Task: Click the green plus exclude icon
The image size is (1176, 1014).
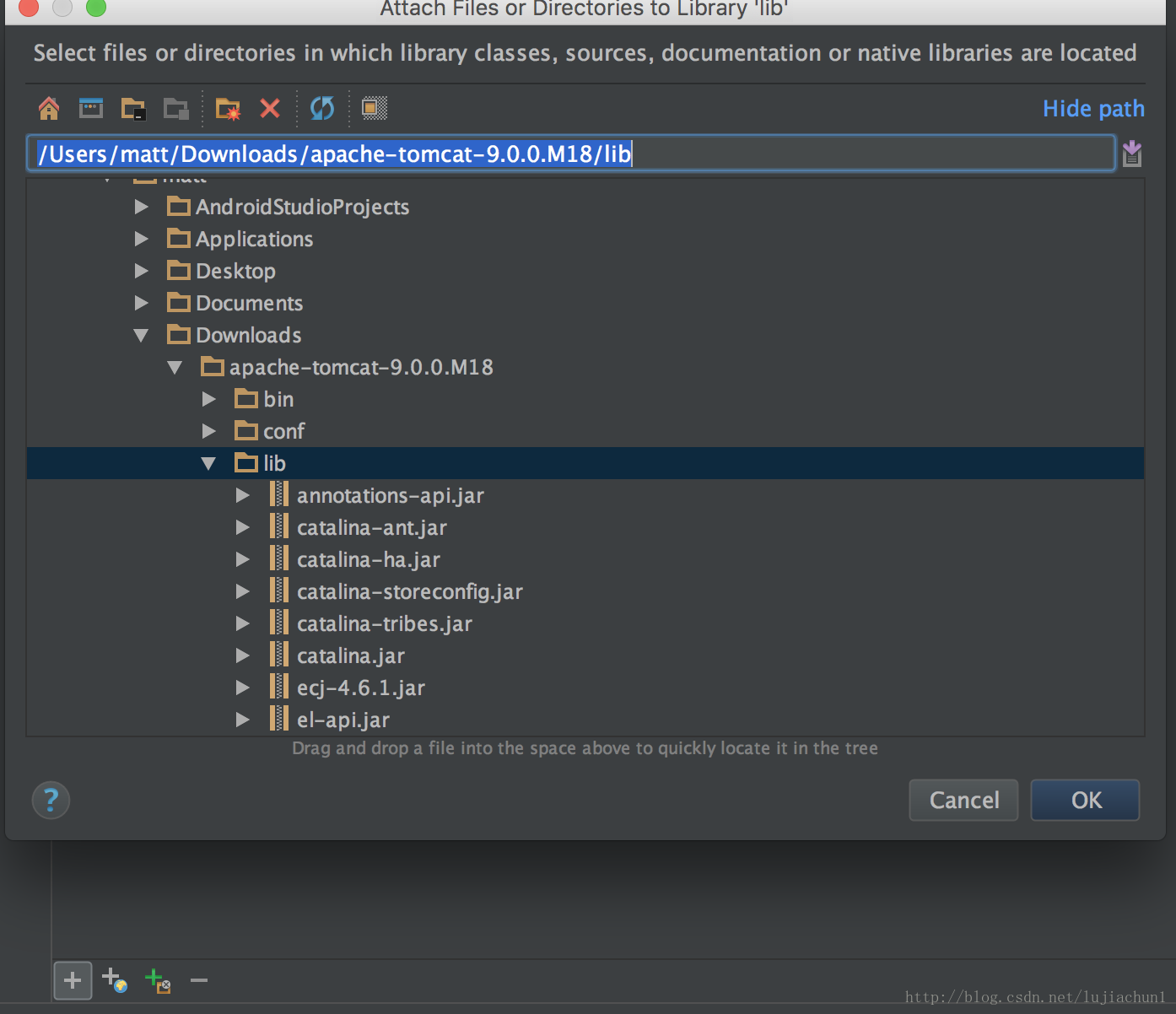Action: 158,981
